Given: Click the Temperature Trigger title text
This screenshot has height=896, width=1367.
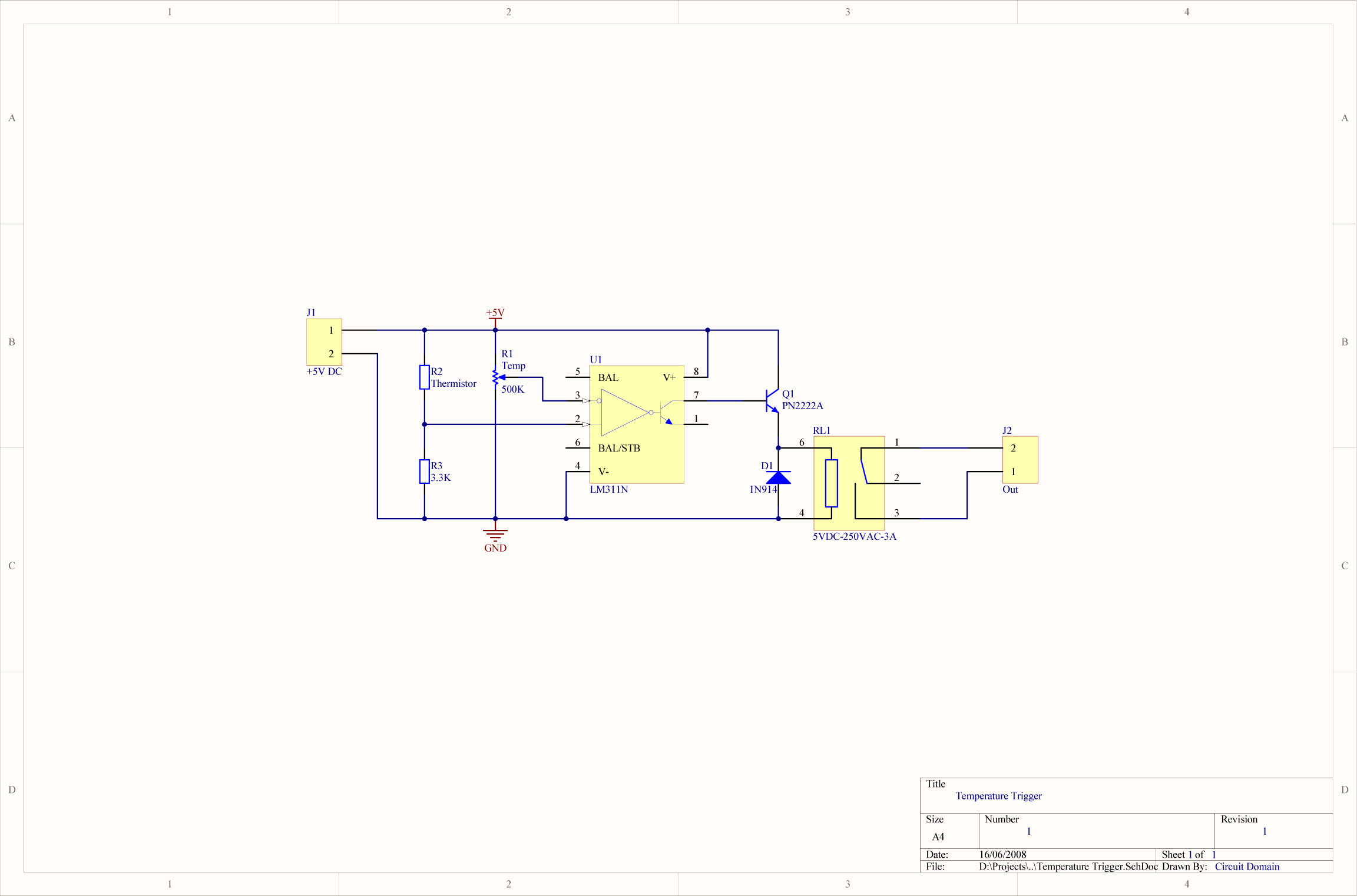Looking at the screenshot, I should (998, 796).
